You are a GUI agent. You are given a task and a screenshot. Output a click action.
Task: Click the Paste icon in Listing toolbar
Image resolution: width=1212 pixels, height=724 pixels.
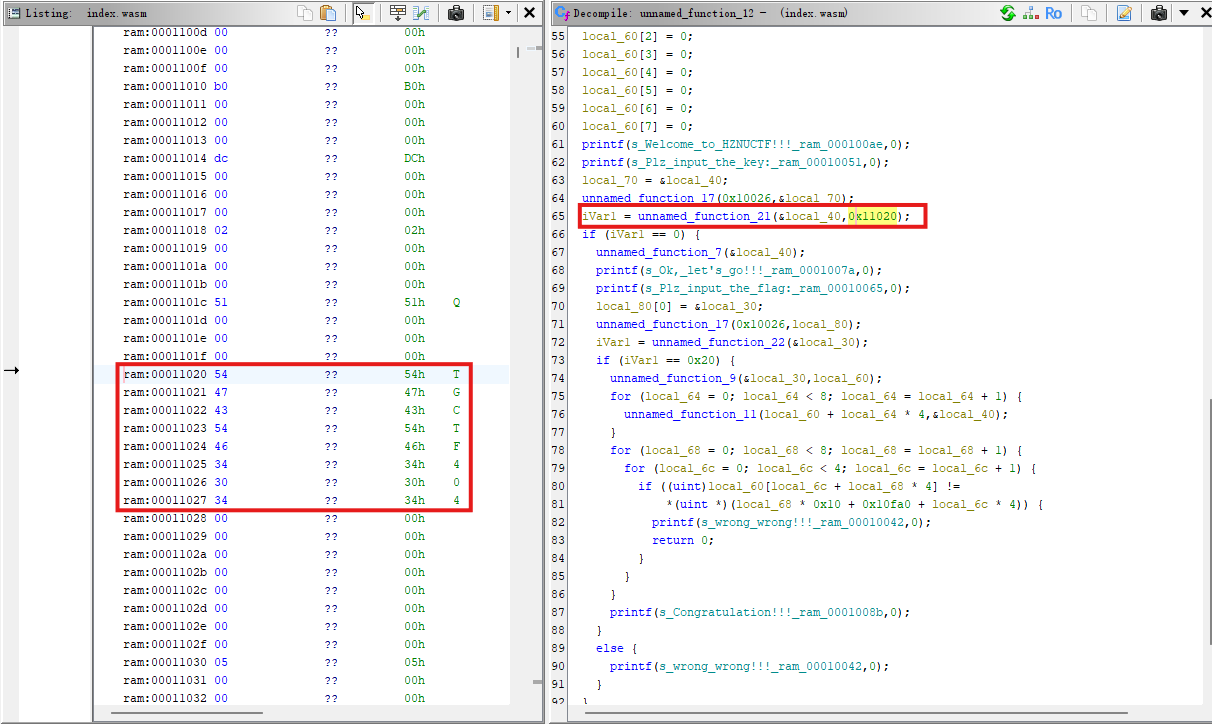328,13
